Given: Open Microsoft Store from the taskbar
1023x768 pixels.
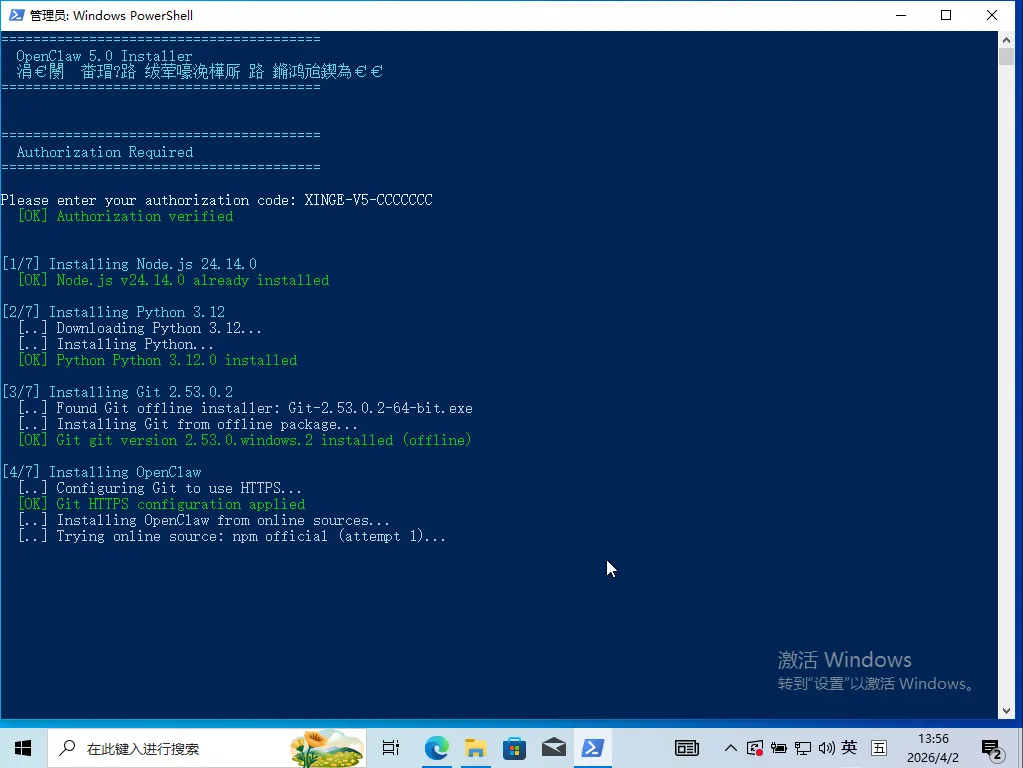Looking at the screenshot, I should 514,748.
